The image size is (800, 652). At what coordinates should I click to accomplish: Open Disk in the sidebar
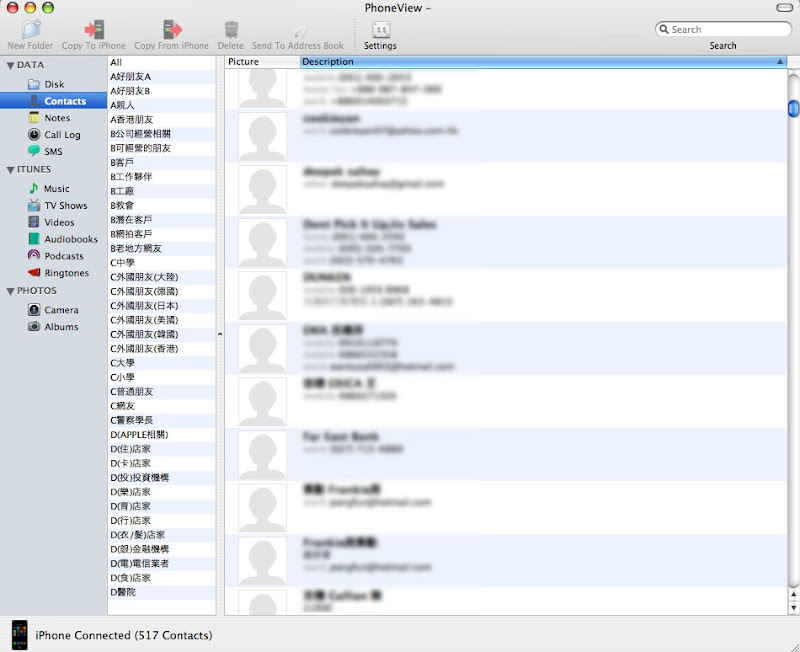54,84
